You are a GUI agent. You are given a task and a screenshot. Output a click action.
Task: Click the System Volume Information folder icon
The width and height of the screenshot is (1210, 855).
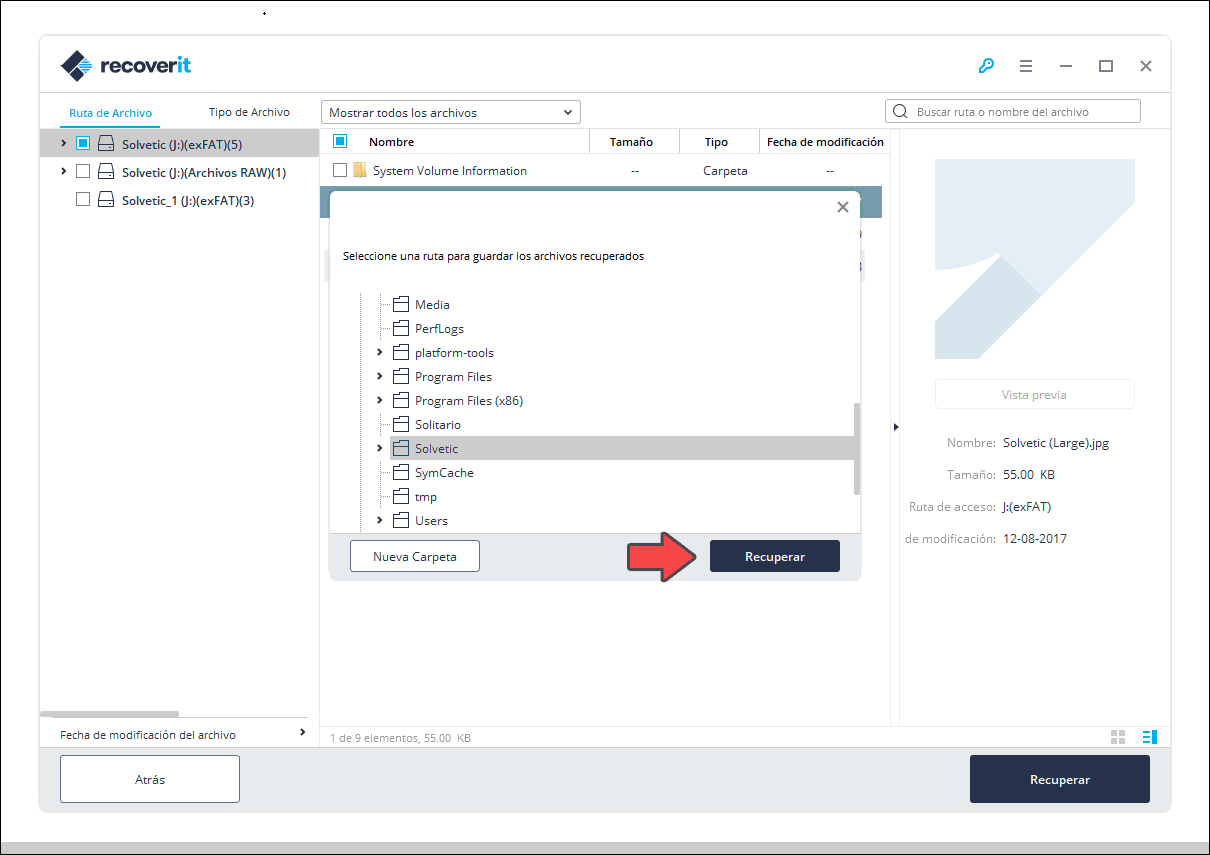tap(360, 170)
